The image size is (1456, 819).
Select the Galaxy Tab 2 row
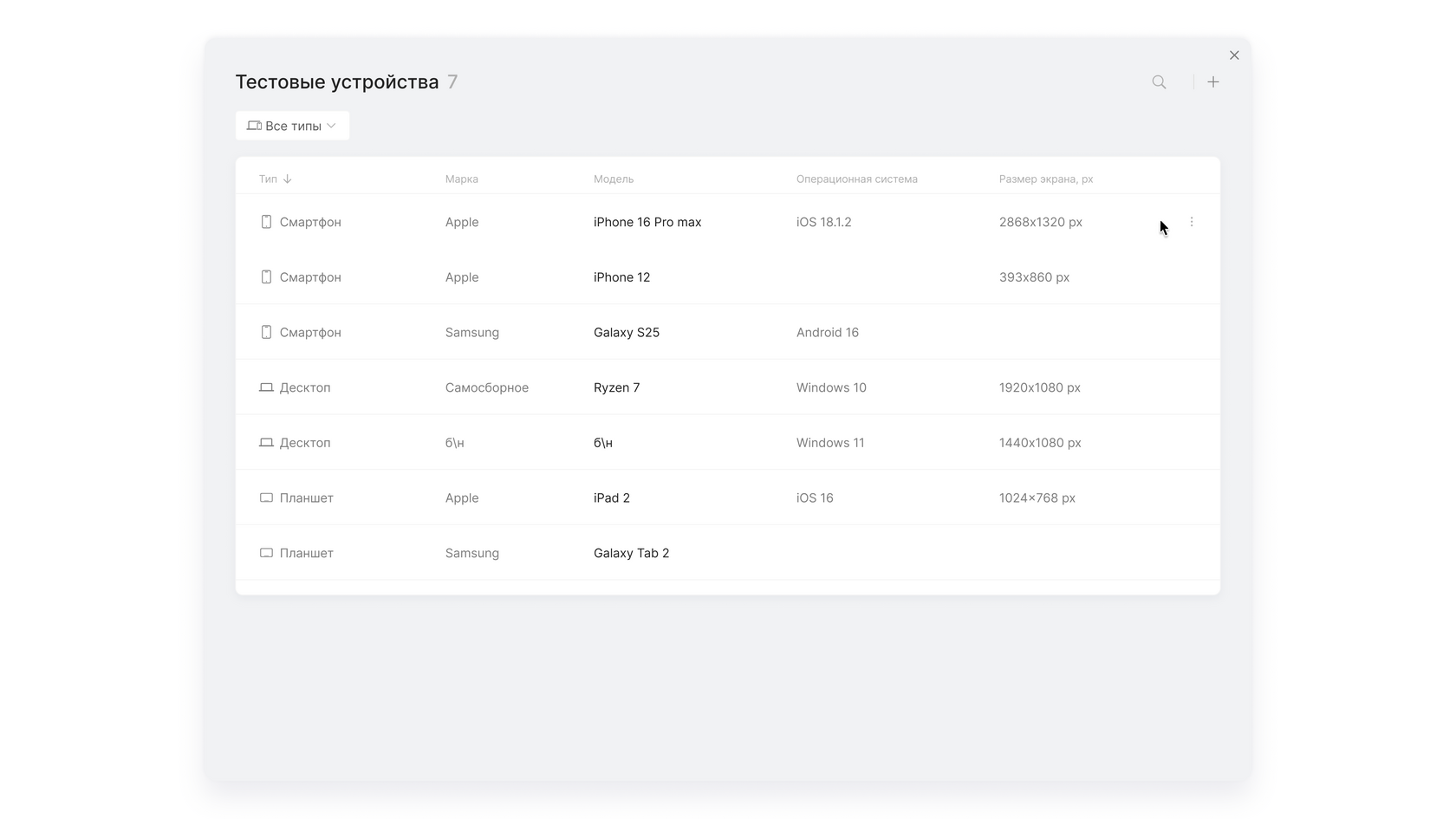point(631,553)
